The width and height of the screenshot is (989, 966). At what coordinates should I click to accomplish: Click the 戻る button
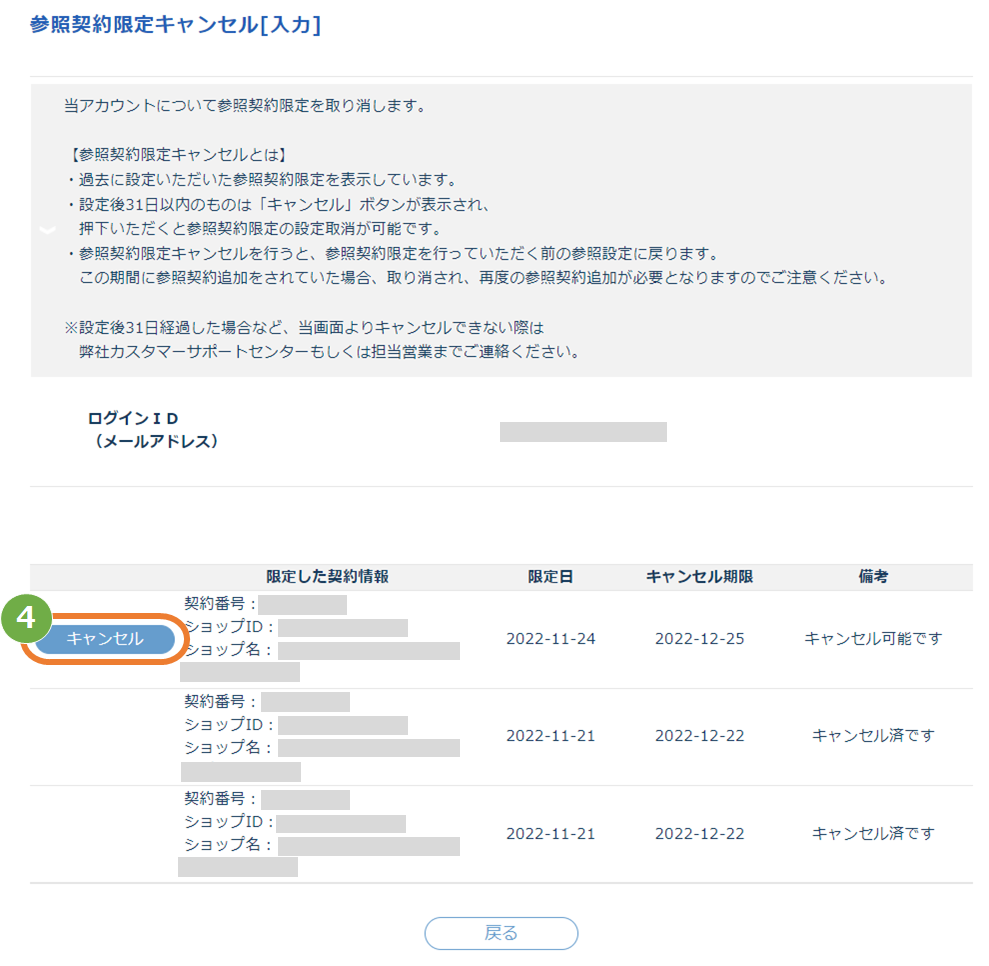pos(501,933)
